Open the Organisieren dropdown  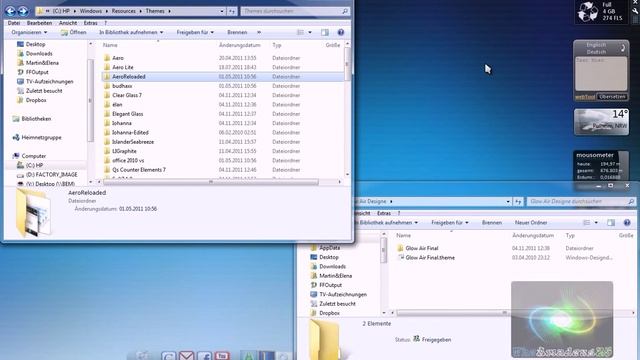tap(29, 32)
